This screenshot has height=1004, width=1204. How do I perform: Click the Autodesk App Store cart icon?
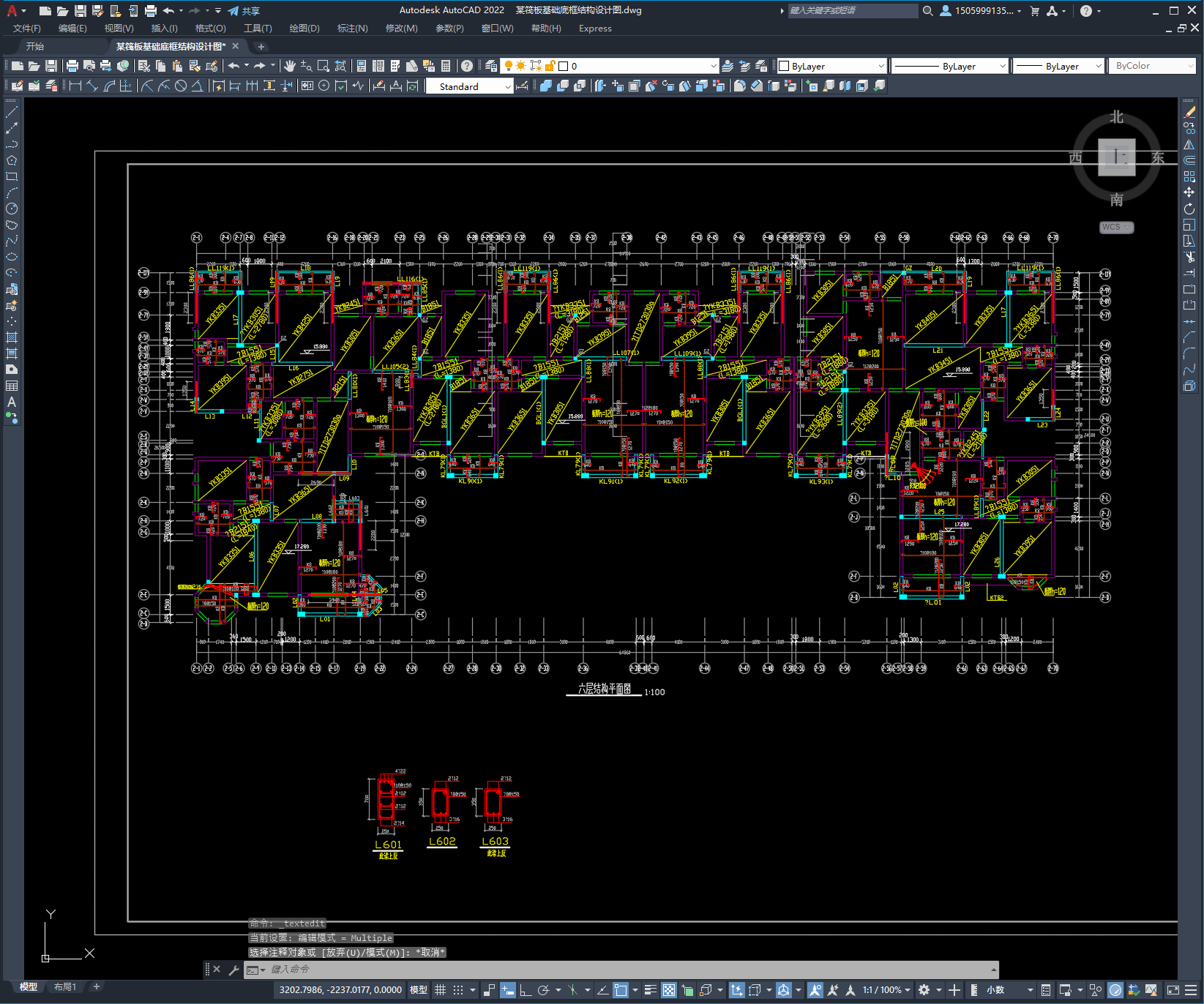1034,11
